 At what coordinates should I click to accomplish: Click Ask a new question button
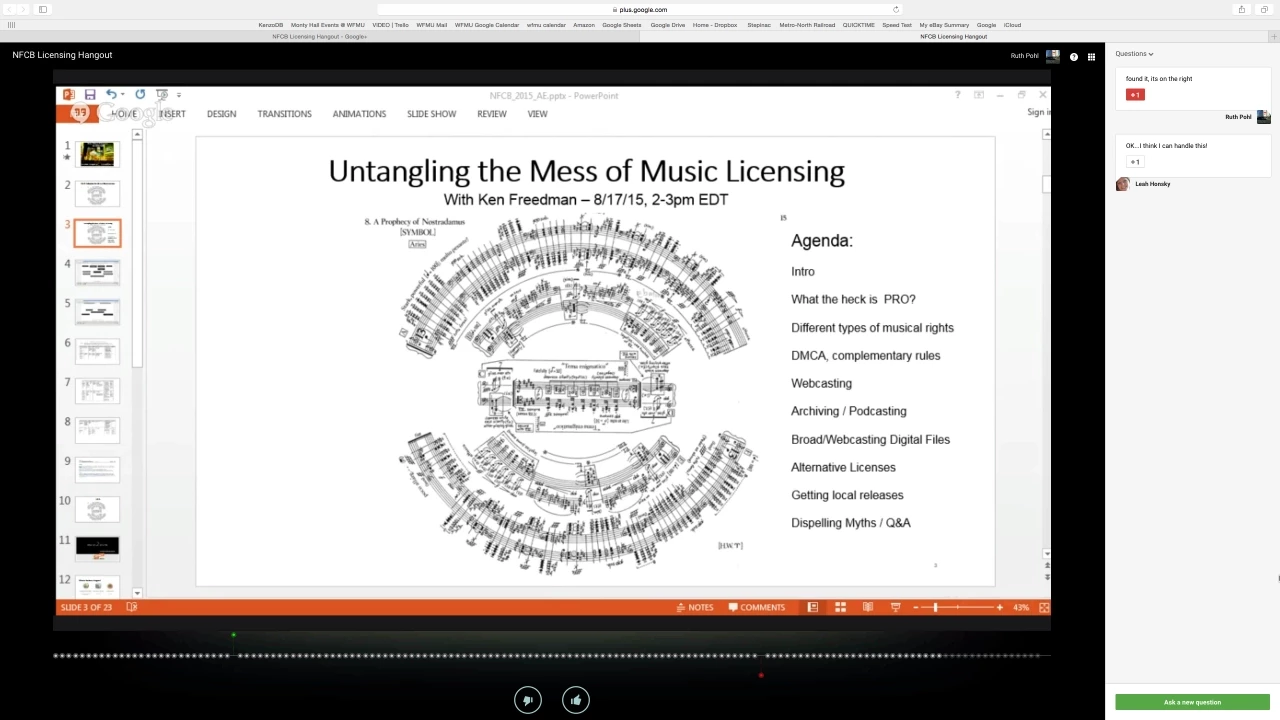1192,702
